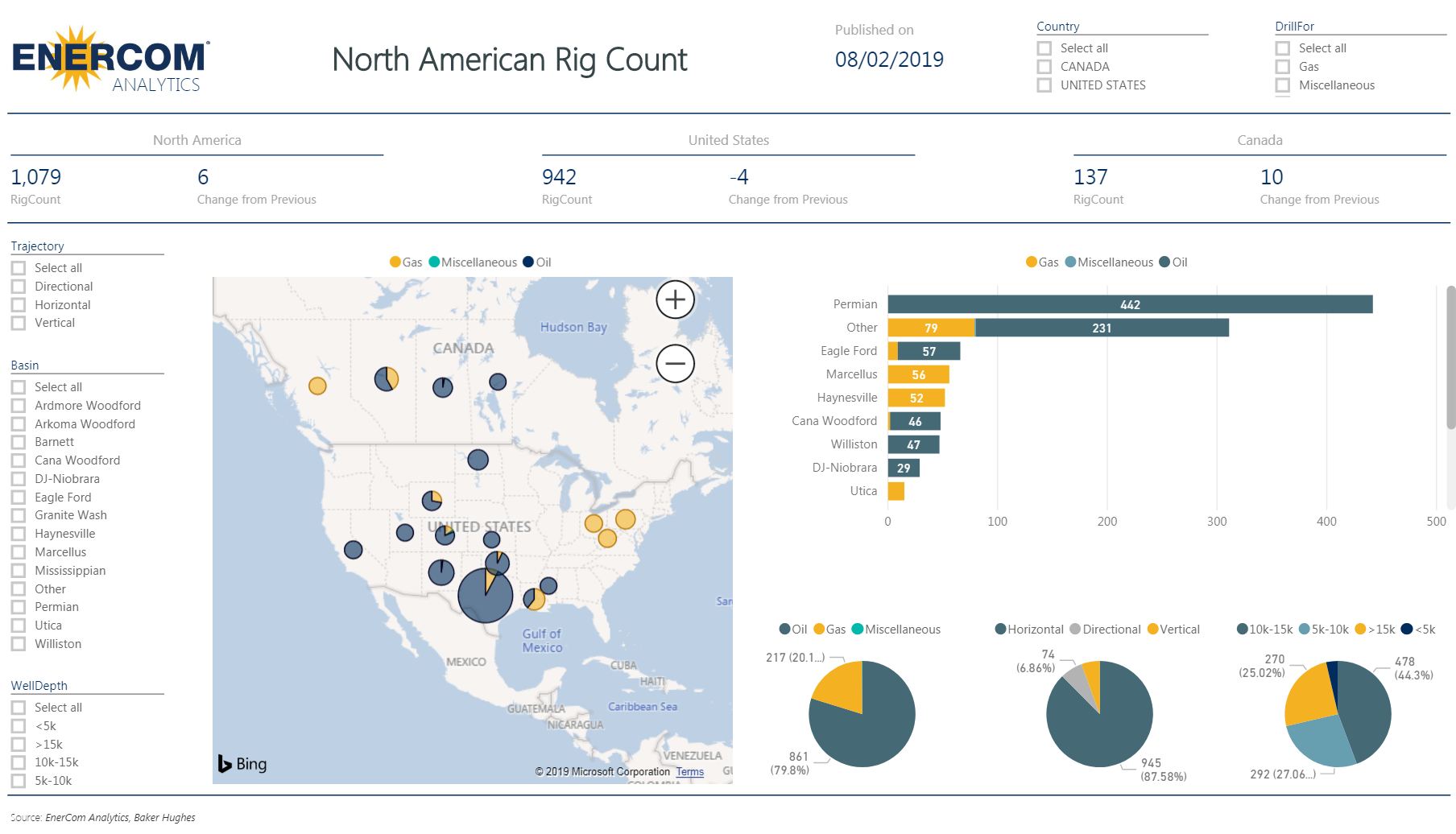Check the Haynesville basin filter
1456x834 pixels.
[18, 533]
